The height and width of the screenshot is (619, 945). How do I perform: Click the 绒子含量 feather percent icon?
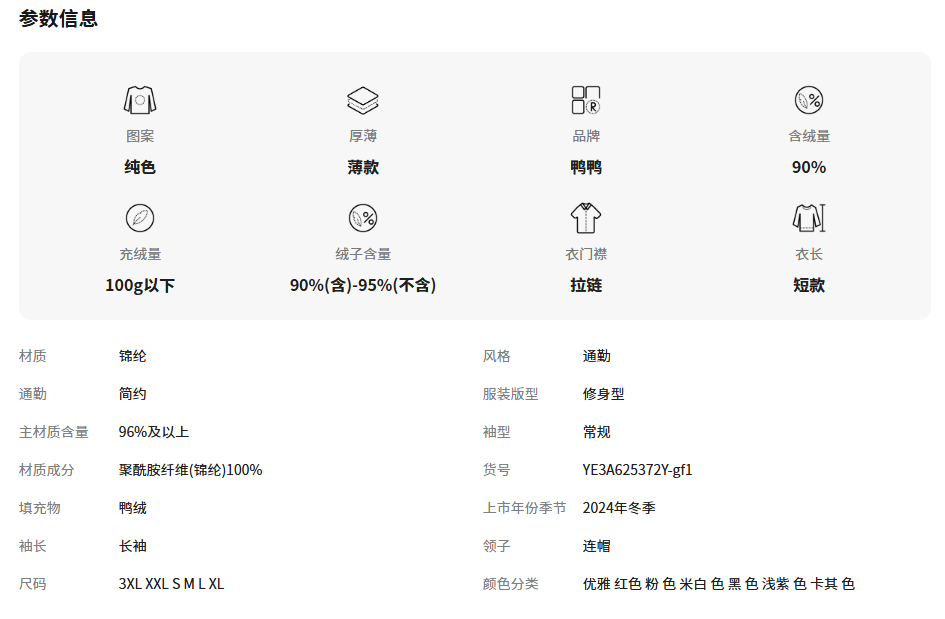point(363,218)
